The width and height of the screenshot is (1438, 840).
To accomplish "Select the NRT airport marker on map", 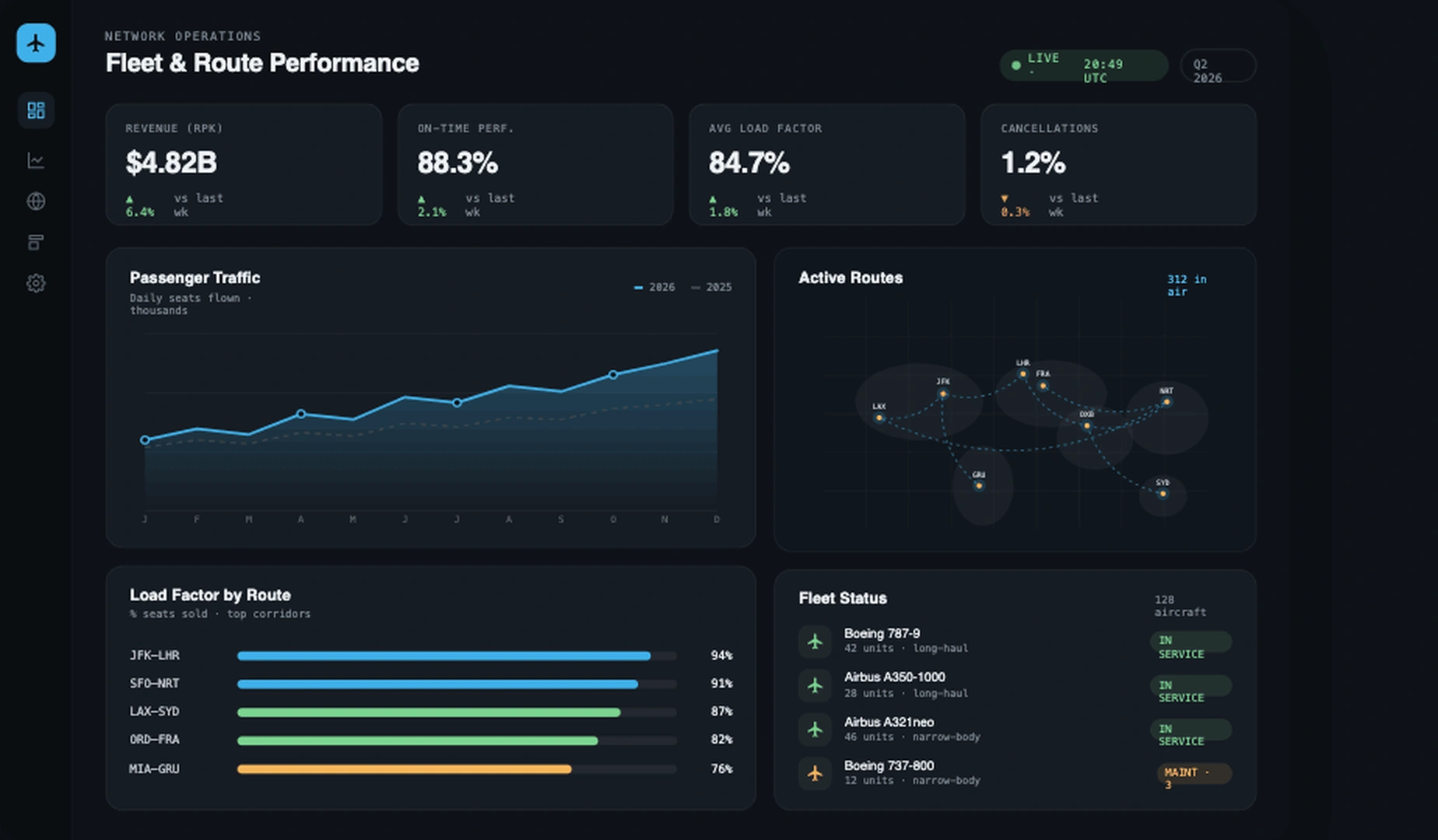I will coord(1166,402).
